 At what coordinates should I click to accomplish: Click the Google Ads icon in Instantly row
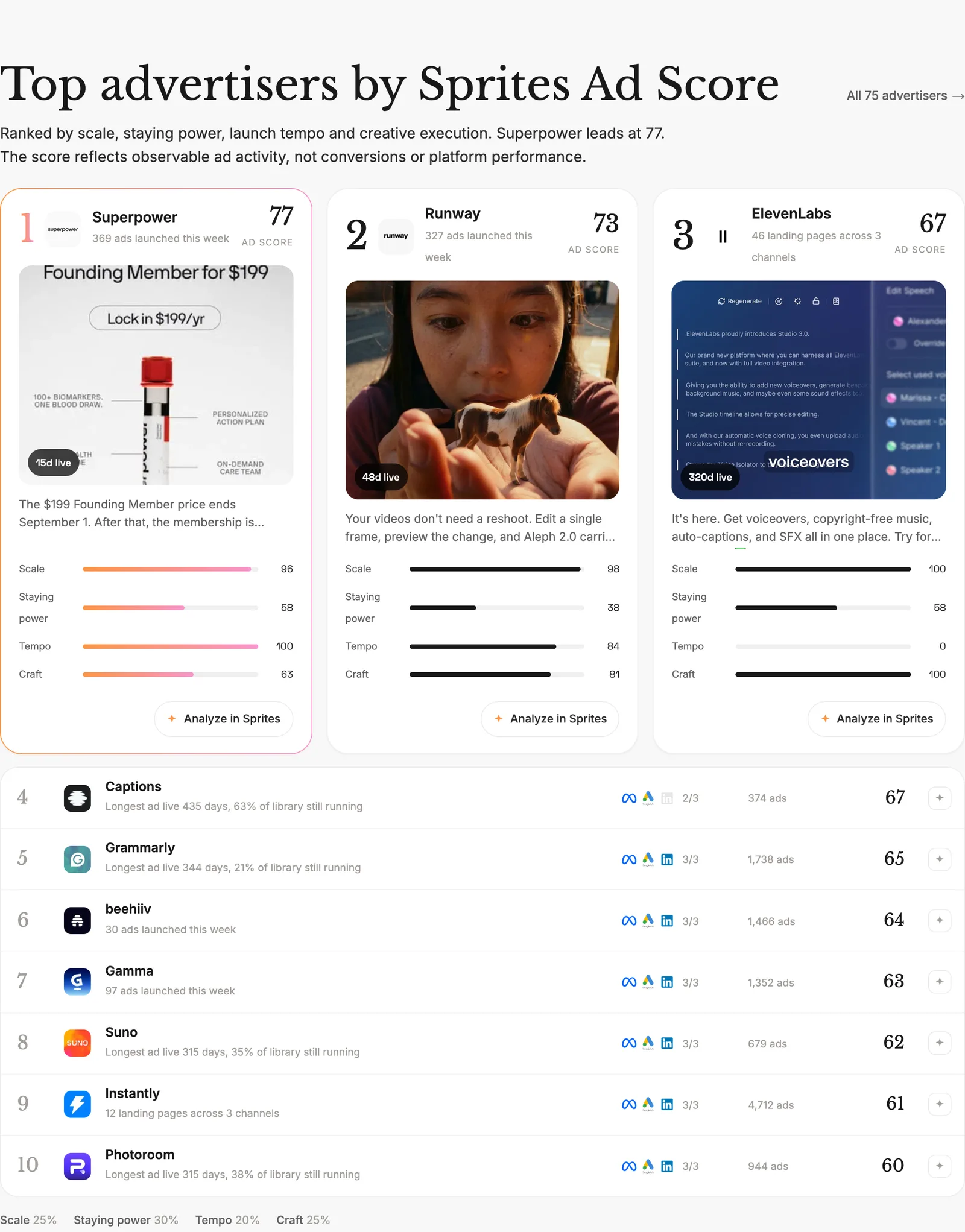648,1104
